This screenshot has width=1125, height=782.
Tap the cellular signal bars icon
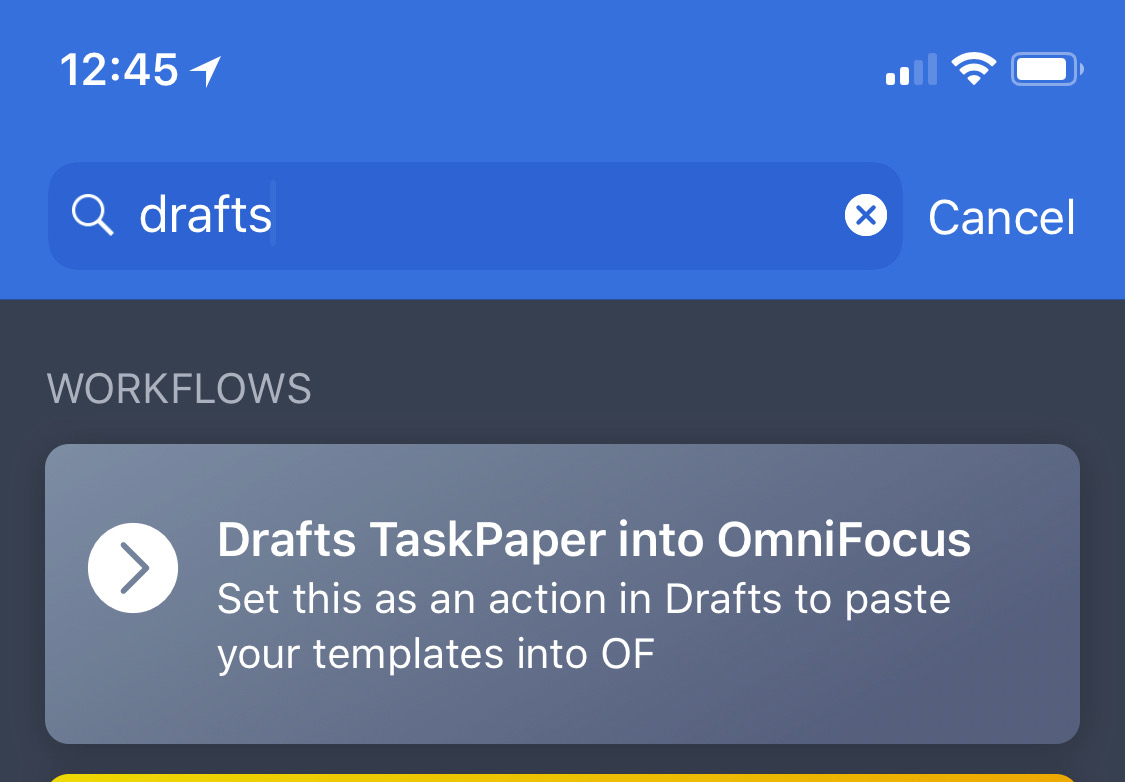tap(911, 70)
